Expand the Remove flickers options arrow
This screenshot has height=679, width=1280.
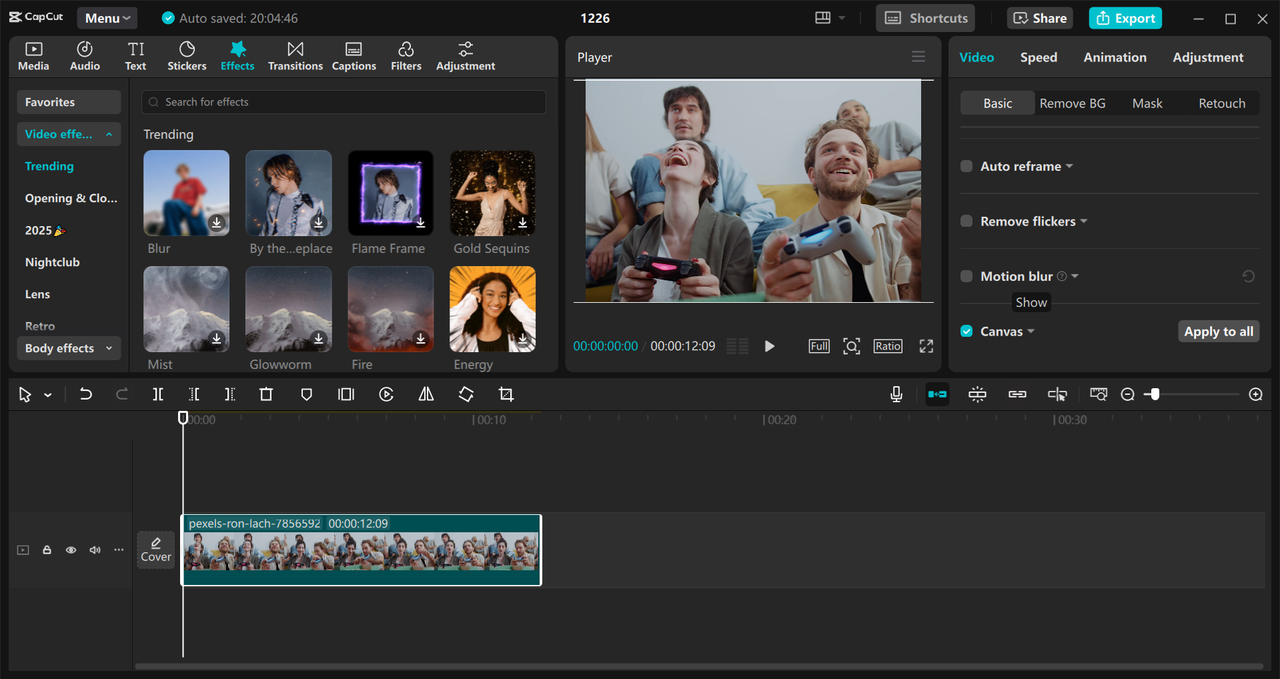click(x=1084, y=221)
